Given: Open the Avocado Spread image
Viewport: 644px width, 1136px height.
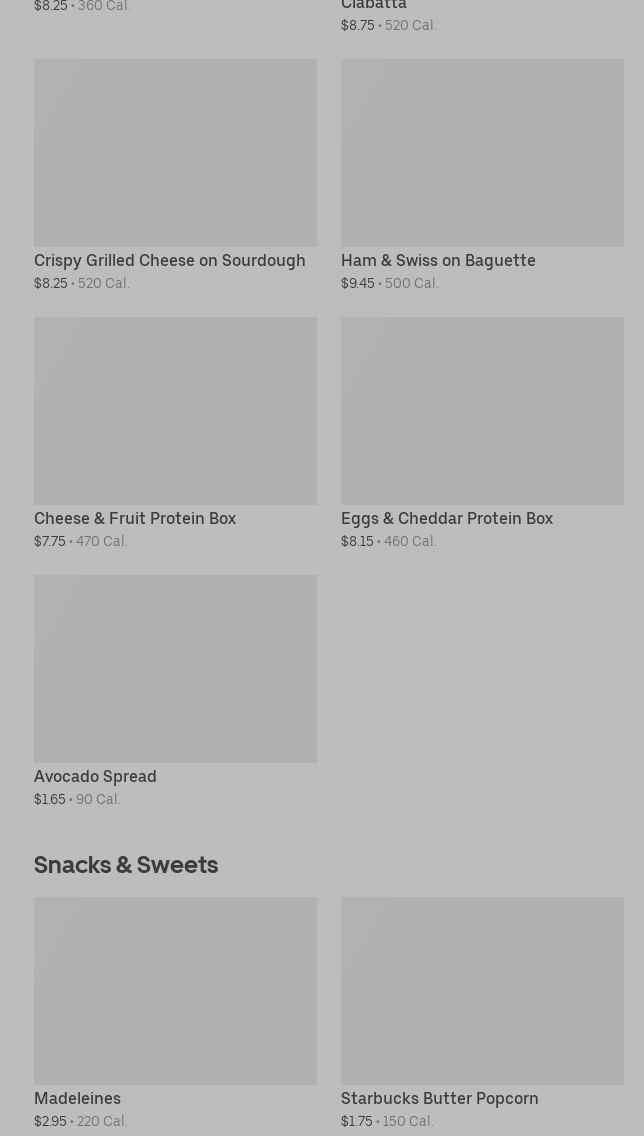Looking at the screenshot, I should (x=175, y=668).
